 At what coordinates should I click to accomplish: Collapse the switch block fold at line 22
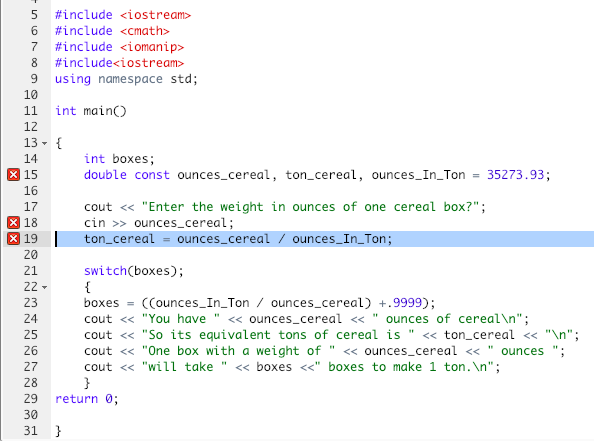(45, 288)
